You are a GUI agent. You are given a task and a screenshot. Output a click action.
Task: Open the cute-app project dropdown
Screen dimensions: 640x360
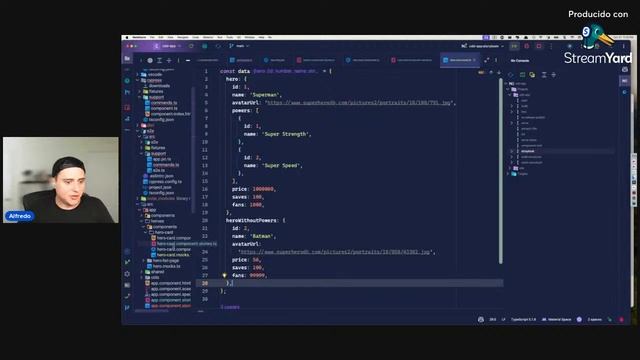[x=168, y=46]
